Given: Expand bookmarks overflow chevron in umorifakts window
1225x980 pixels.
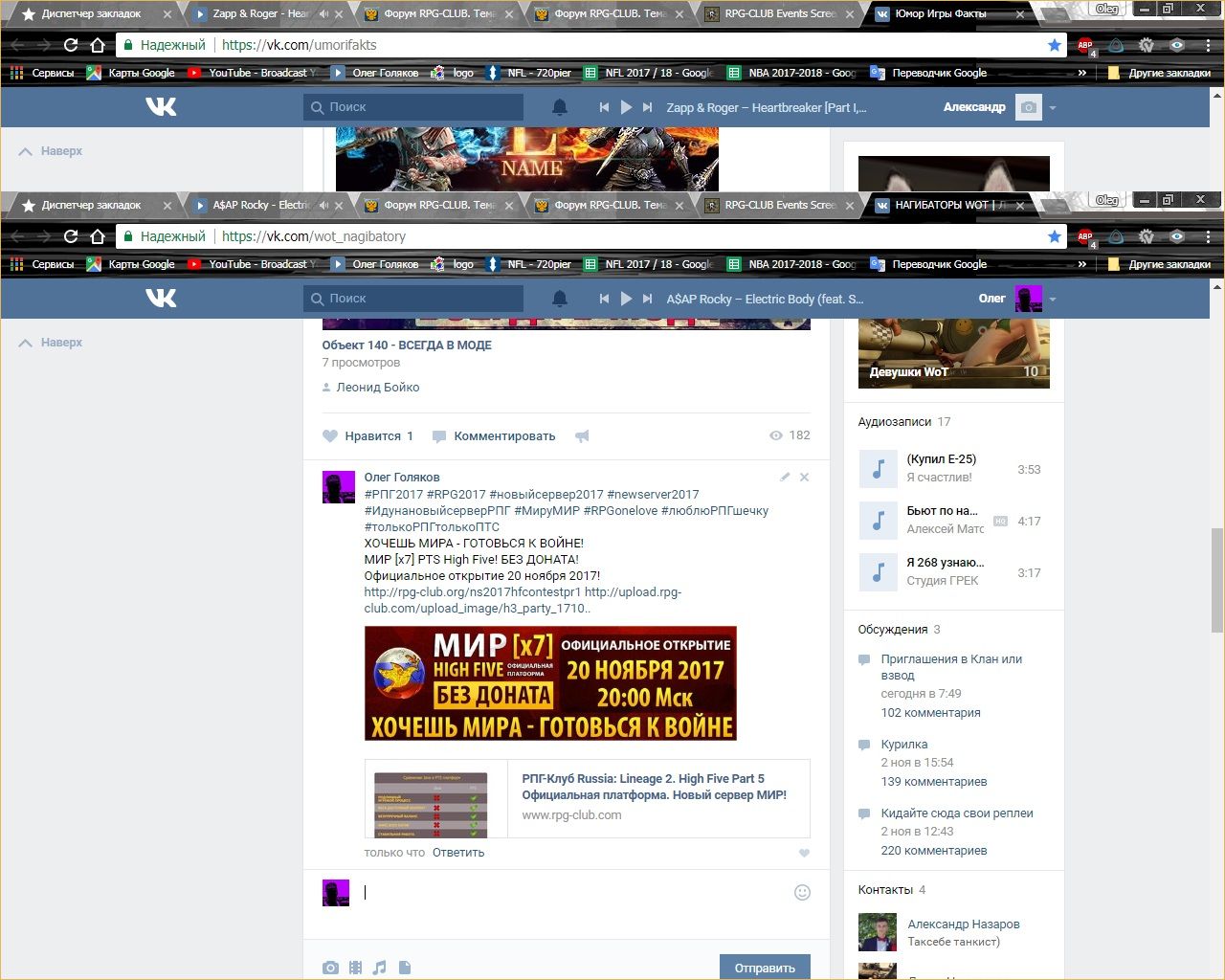Looking at the screenshot, I should 1082,73.
